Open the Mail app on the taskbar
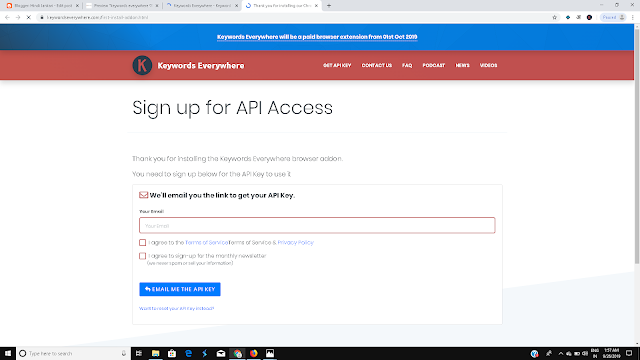This screenshot has width=640, height=360. tap(221, 353)
